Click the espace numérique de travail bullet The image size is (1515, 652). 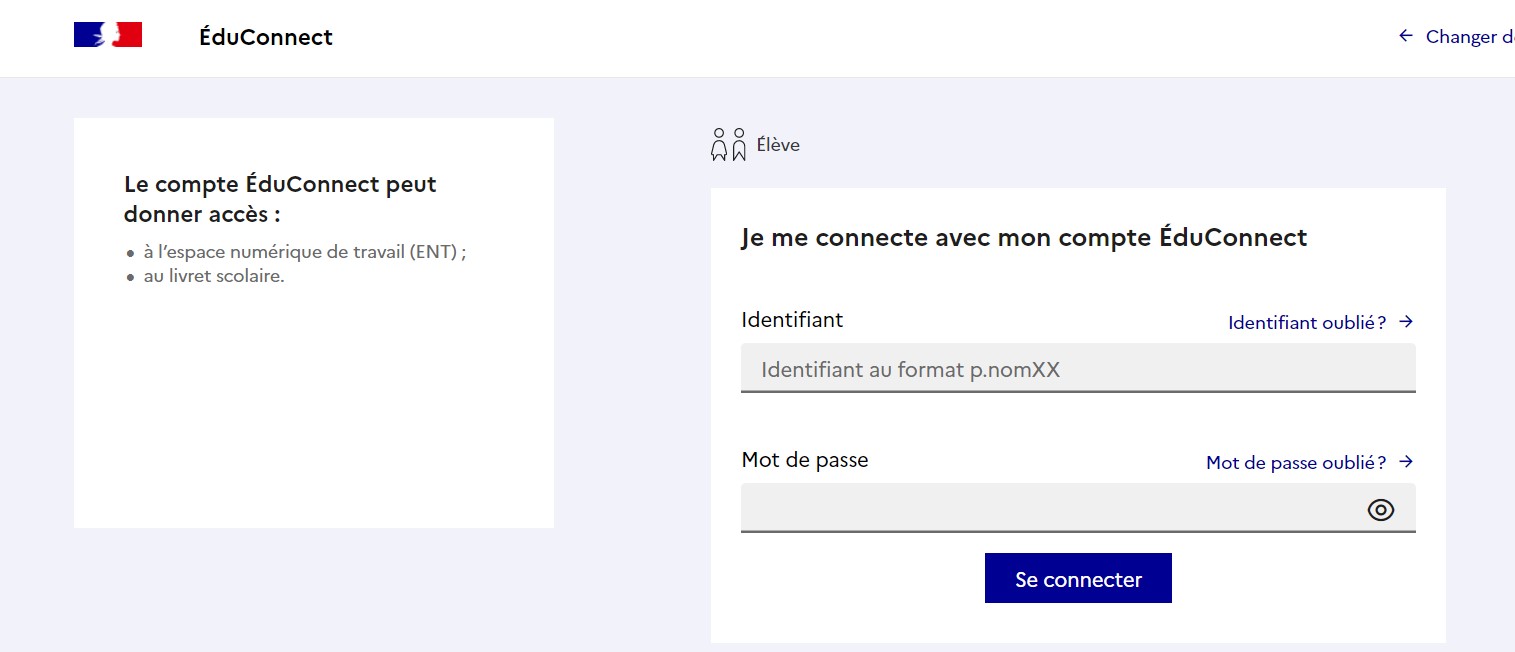point(305,252)
